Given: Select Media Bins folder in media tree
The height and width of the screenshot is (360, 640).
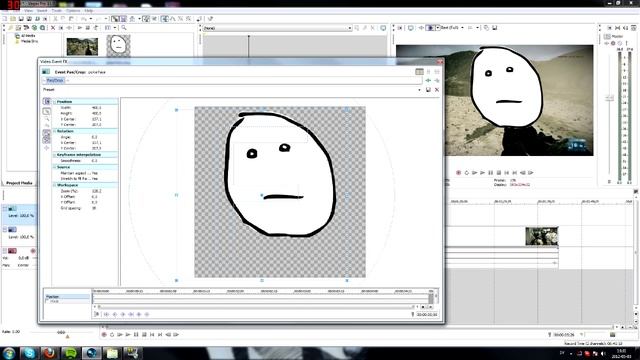Looking at the screenshot, I should point(29,41).
